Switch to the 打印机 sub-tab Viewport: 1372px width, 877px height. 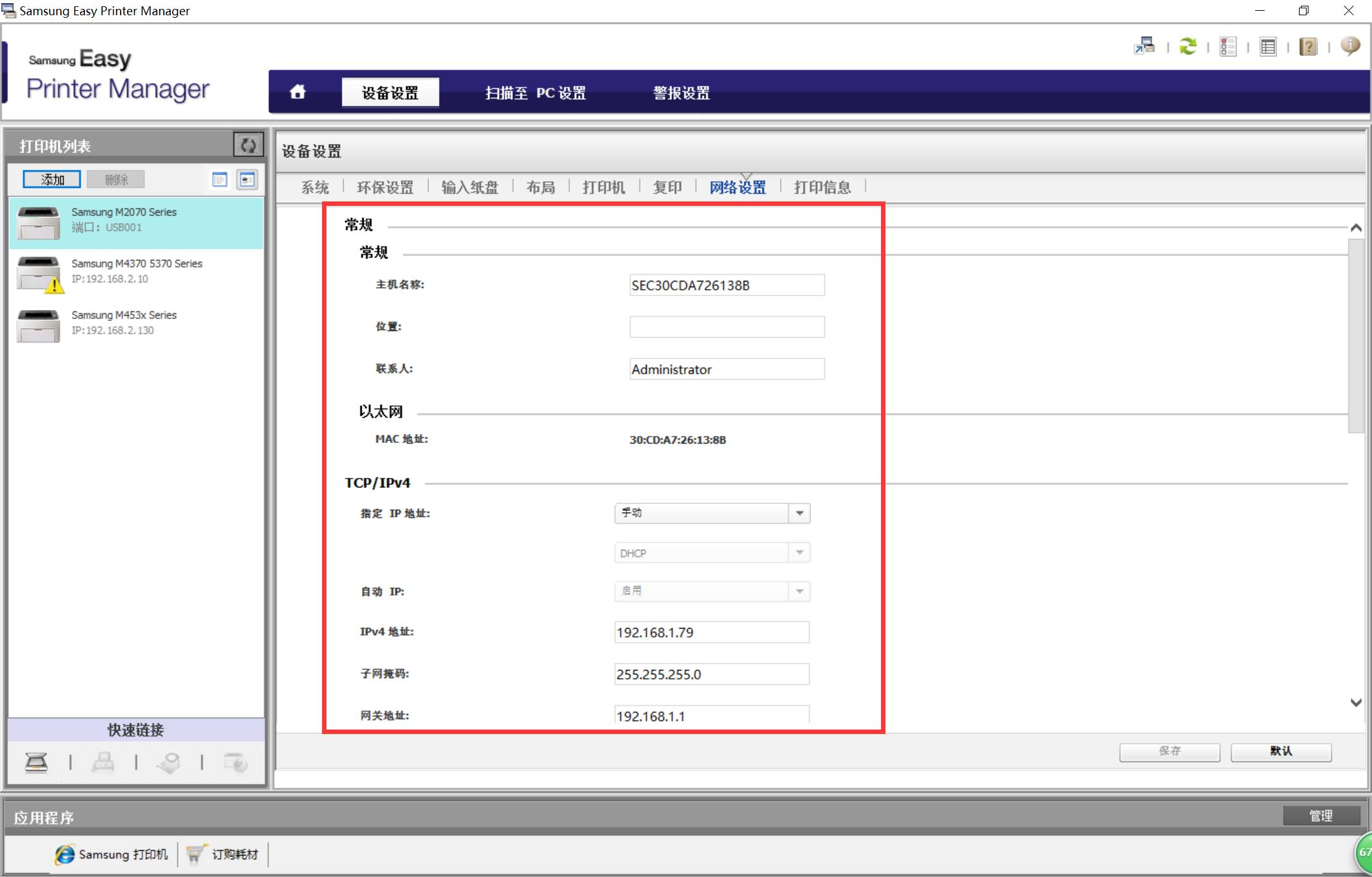point(603,187)
